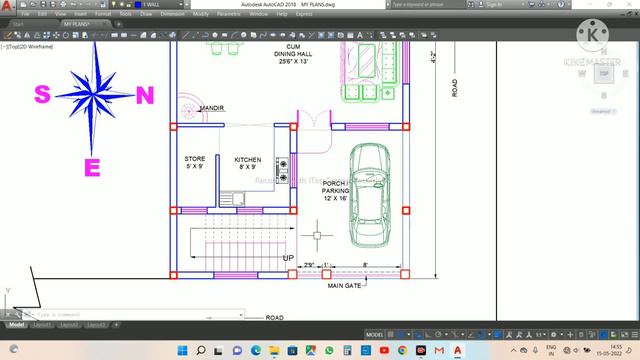The image size is (640, 360).
Task: Select the Scale tool
Action: (76, 36)
